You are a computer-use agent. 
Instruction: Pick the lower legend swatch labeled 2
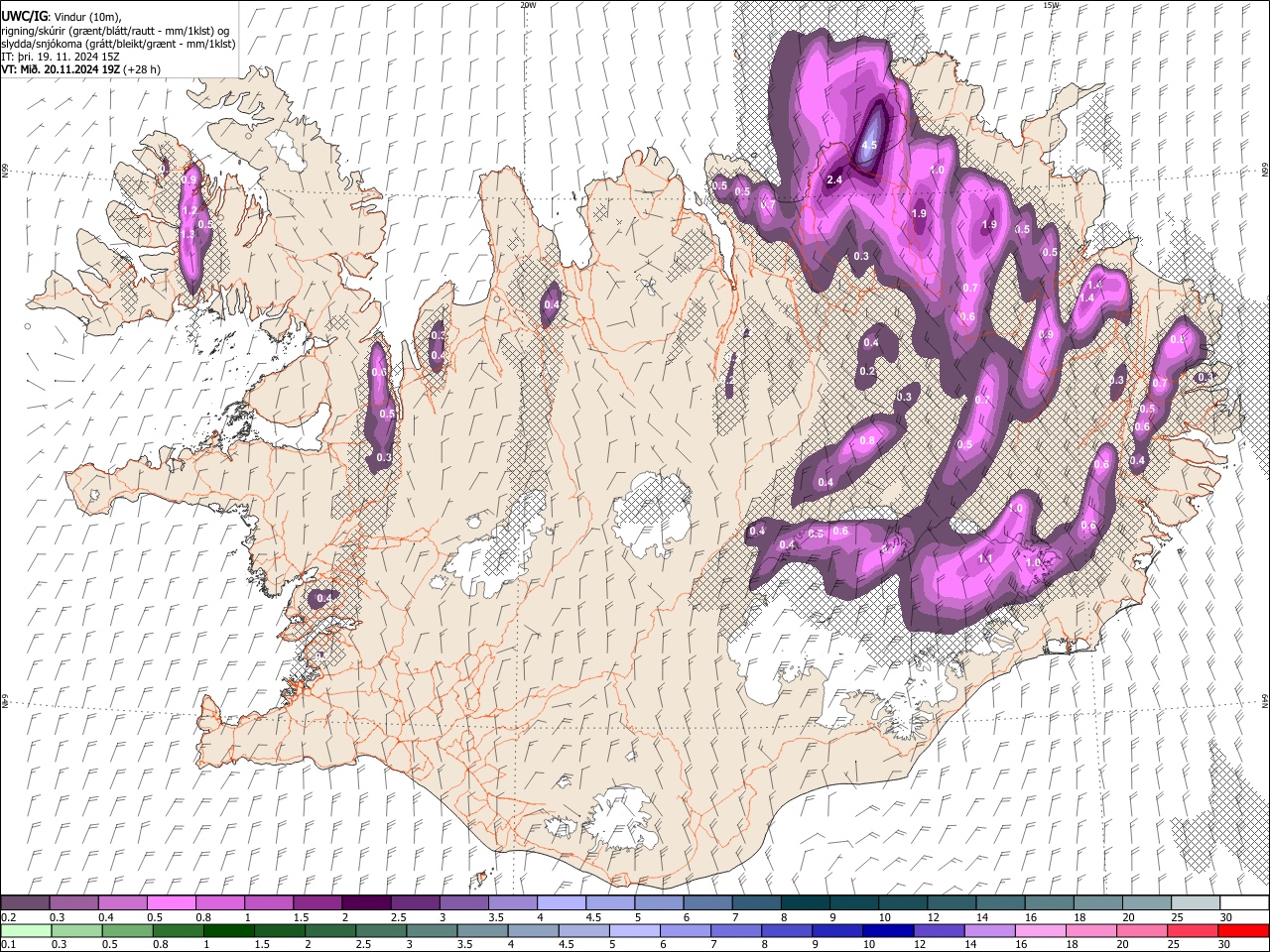tap(330, 930)
